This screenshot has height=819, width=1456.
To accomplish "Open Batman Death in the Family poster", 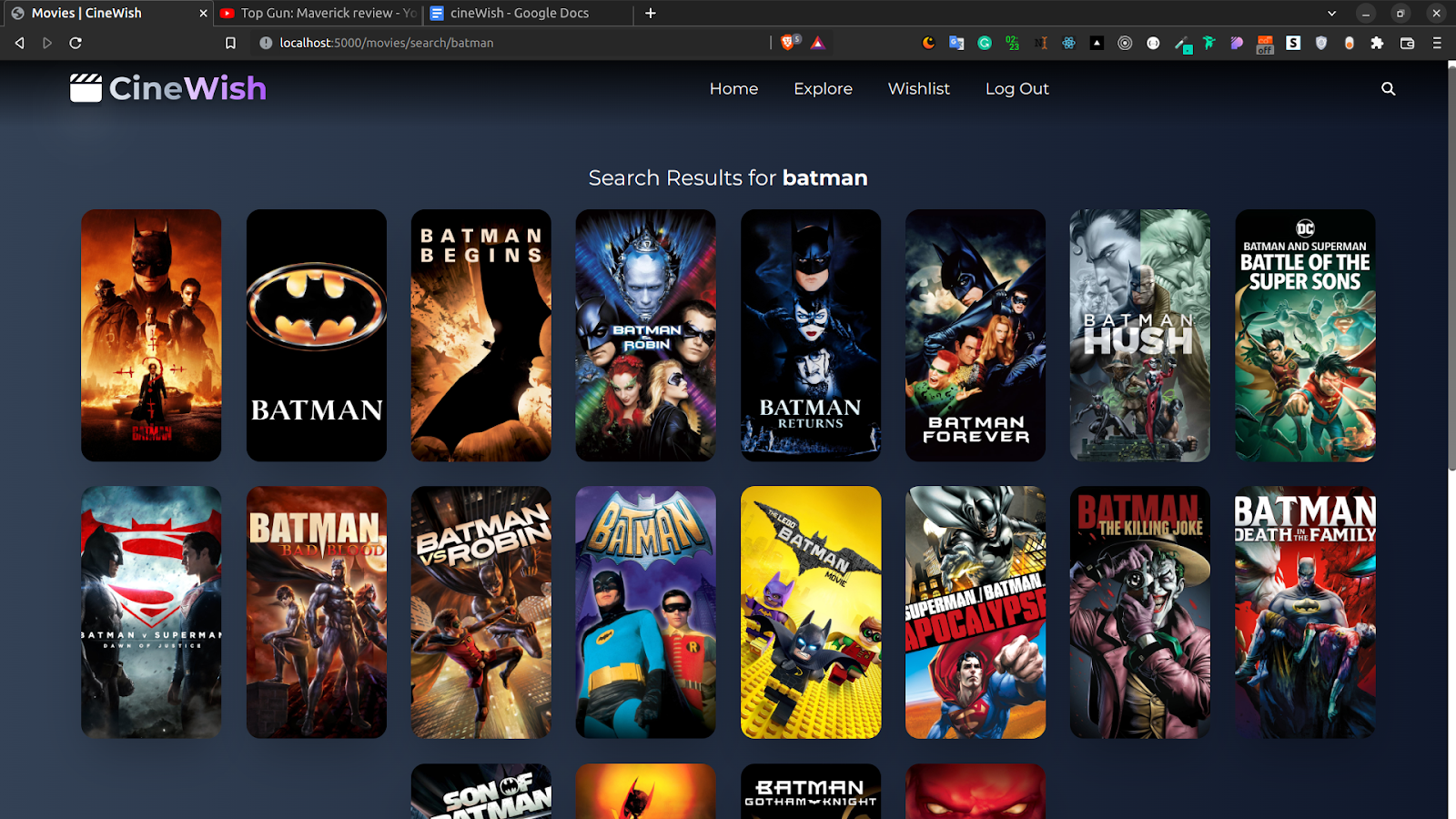I will tap(1305, 612).
